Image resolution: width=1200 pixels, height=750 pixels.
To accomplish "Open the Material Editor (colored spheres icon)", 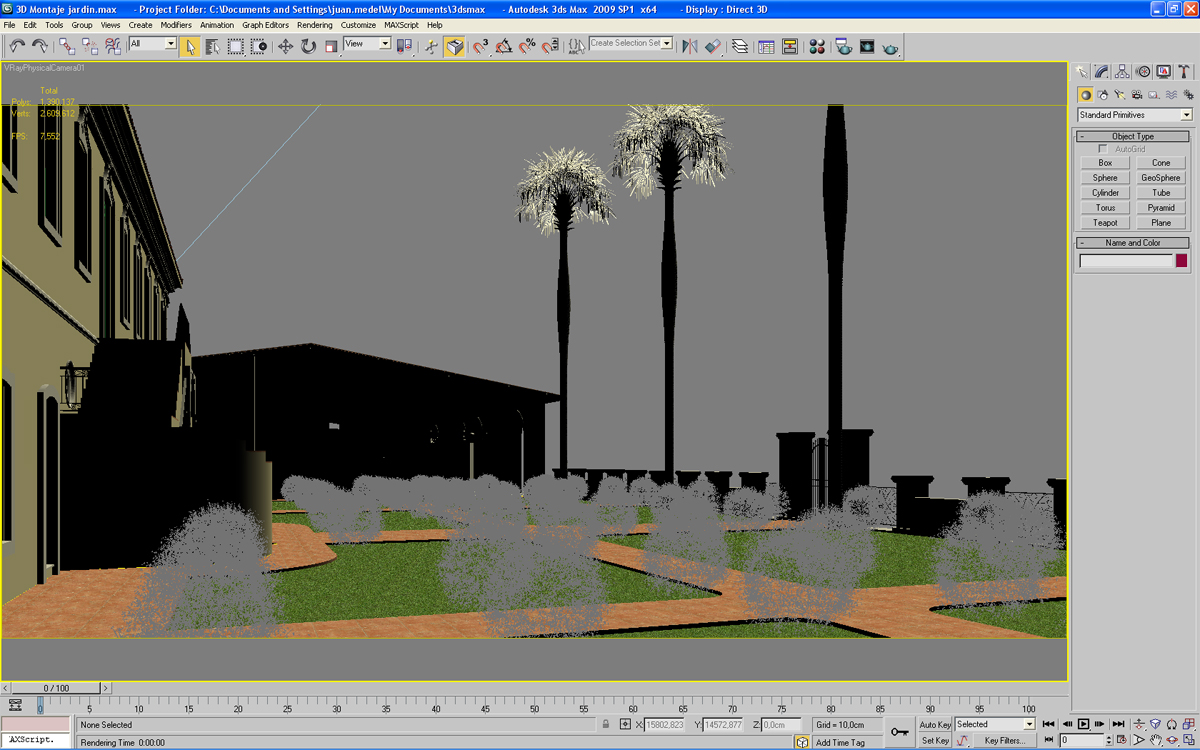I will click(x=817, y=46).
